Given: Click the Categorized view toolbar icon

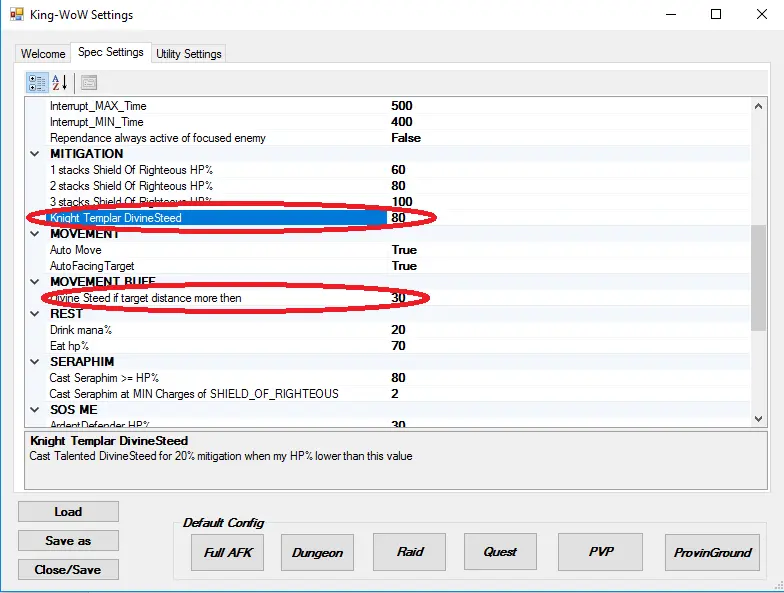Looking at the screenshot, I should point(36,83).
